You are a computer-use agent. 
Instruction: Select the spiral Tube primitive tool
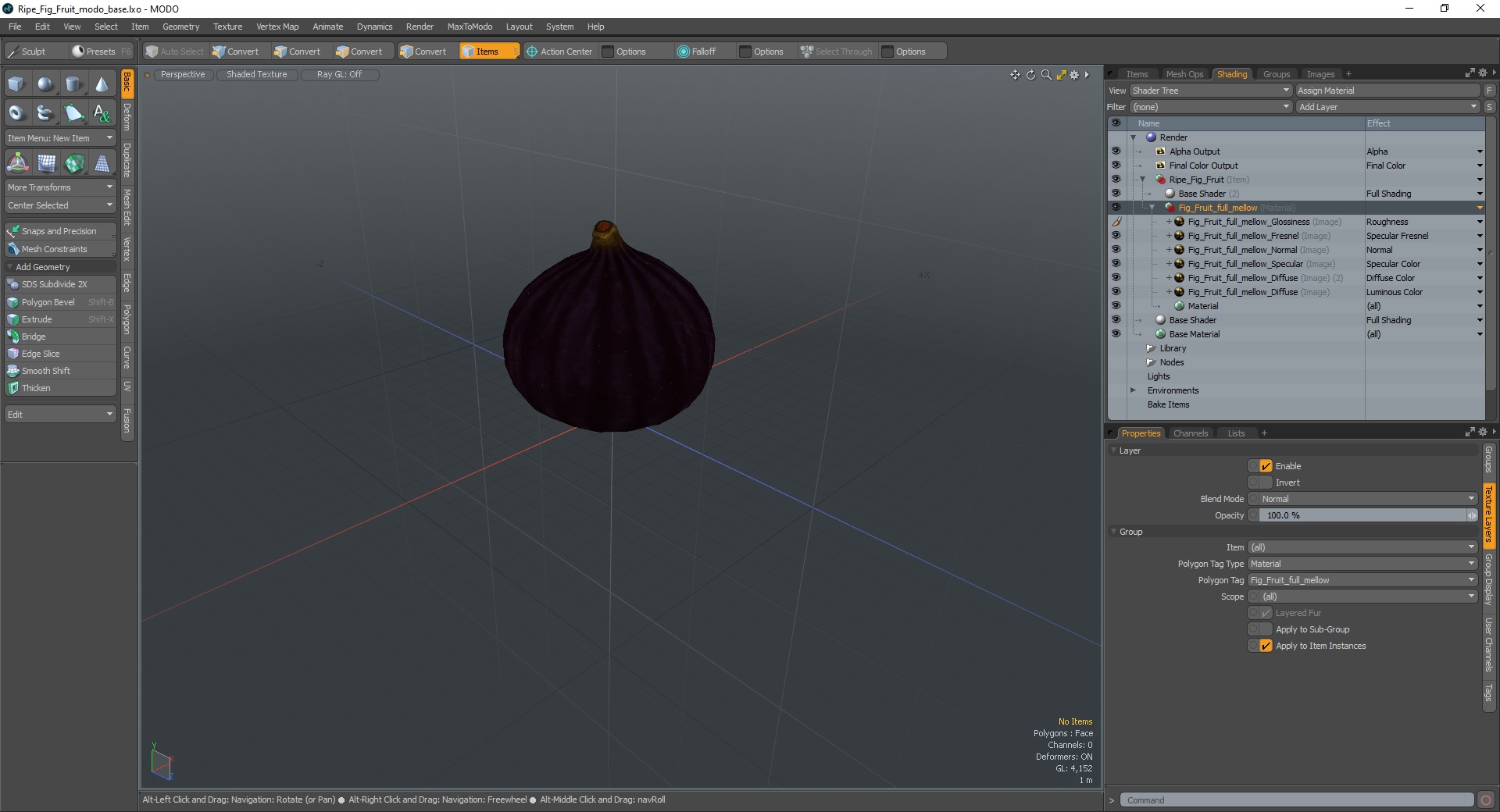click(45, 113)
